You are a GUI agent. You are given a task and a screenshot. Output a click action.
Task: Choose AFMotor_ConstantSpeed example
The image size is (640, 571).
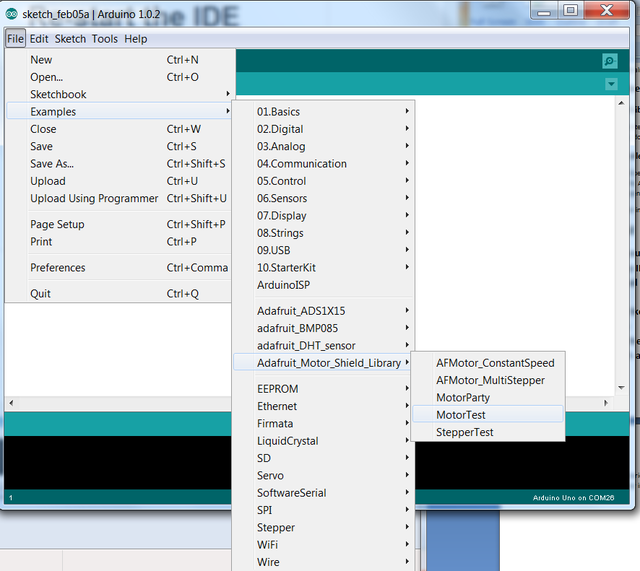pos(494,363)
